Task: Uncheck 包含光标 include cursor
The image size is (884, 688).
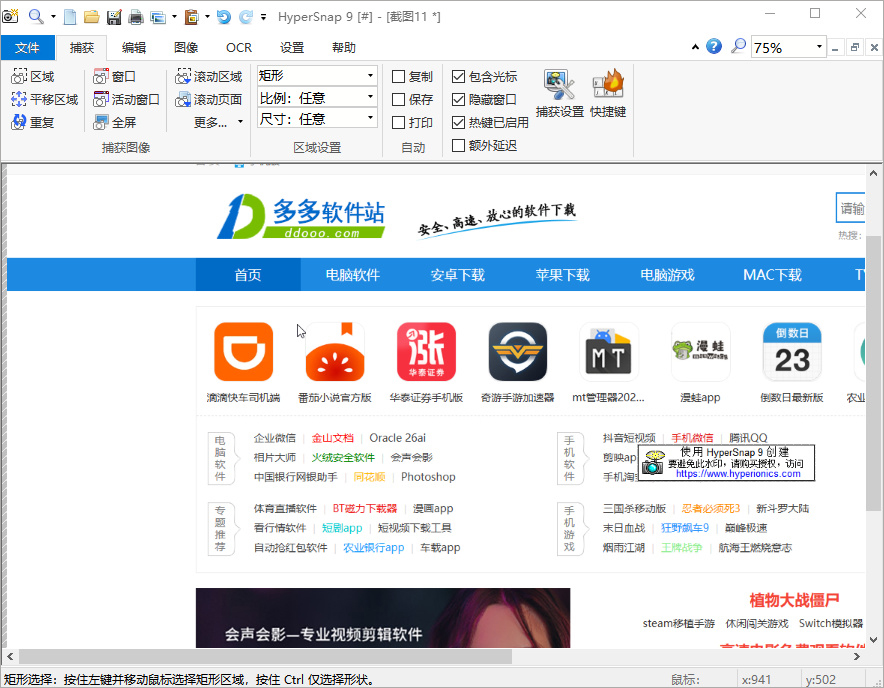Action: tap(458, 76)
